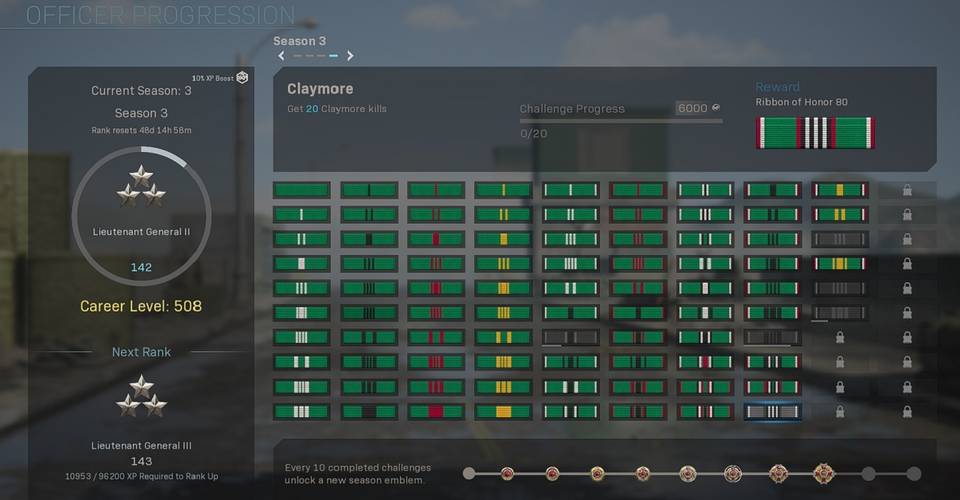Viewport: 960px width, 500px height.
Task: Go to the previous season with left arrow
Action: (x=282, y=56)
